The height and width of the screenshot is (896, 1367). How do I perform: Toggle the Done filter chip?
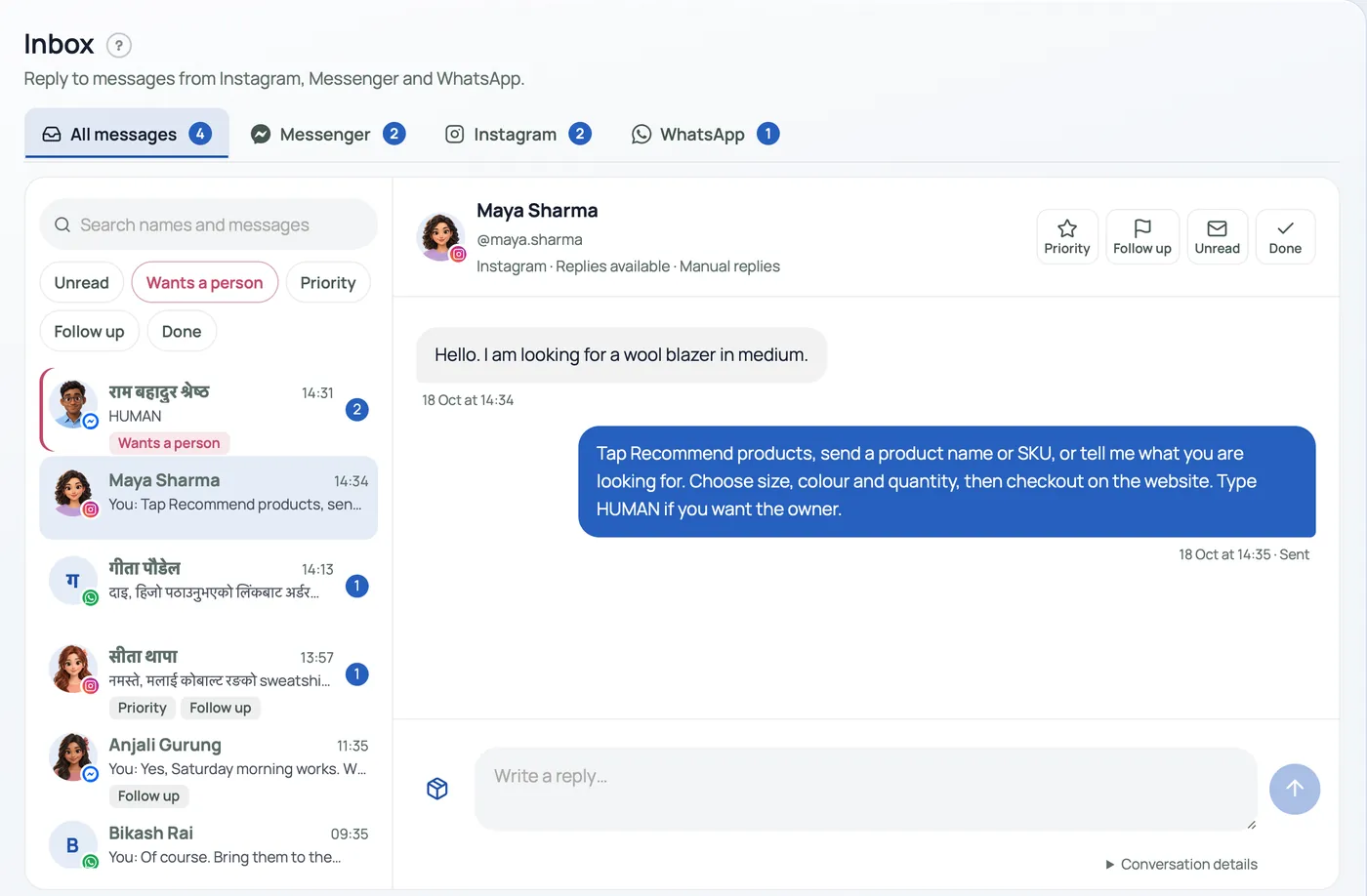pos(182,331)
